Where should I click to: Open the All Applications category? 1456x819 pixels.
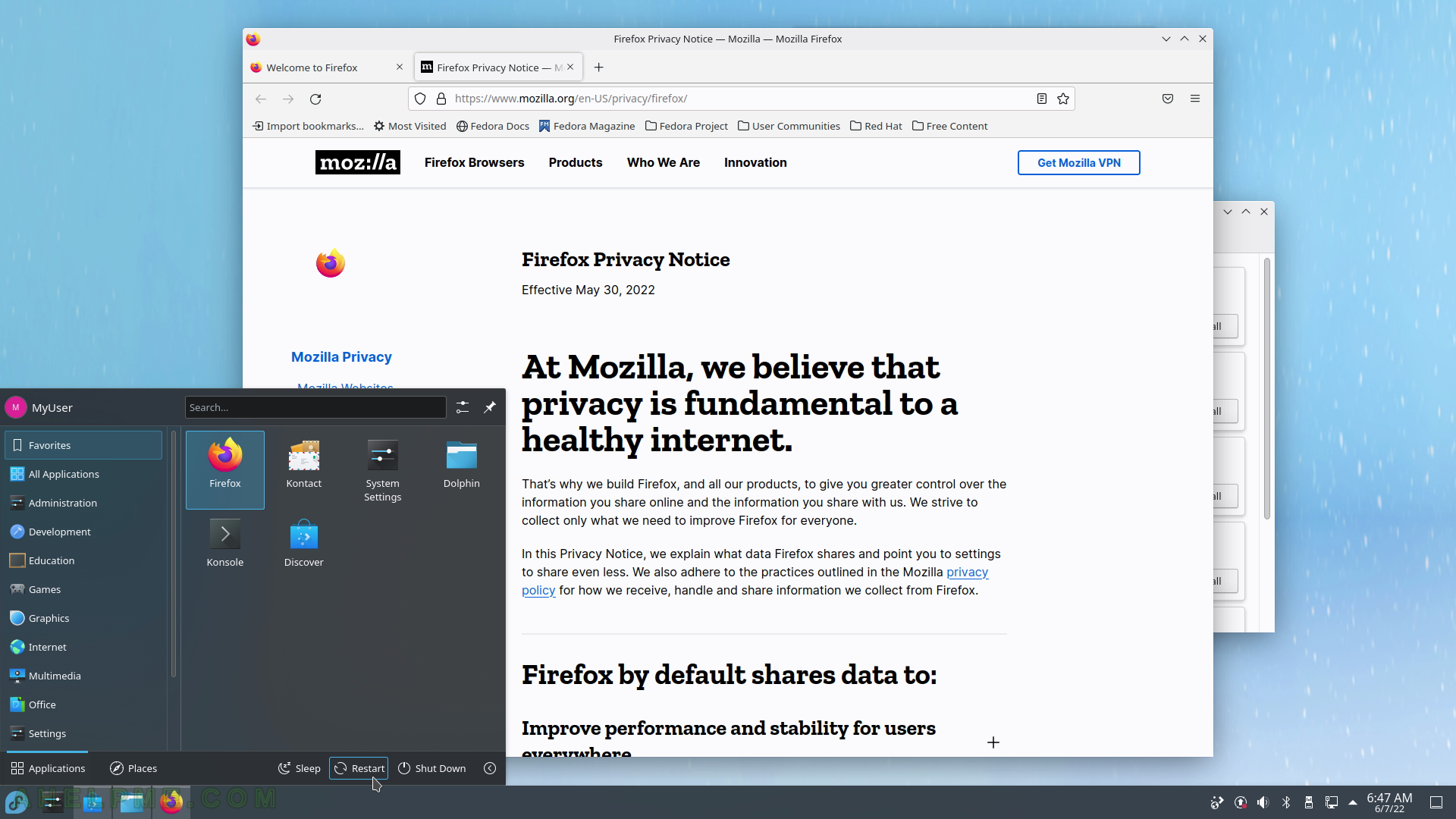(83, 474)
